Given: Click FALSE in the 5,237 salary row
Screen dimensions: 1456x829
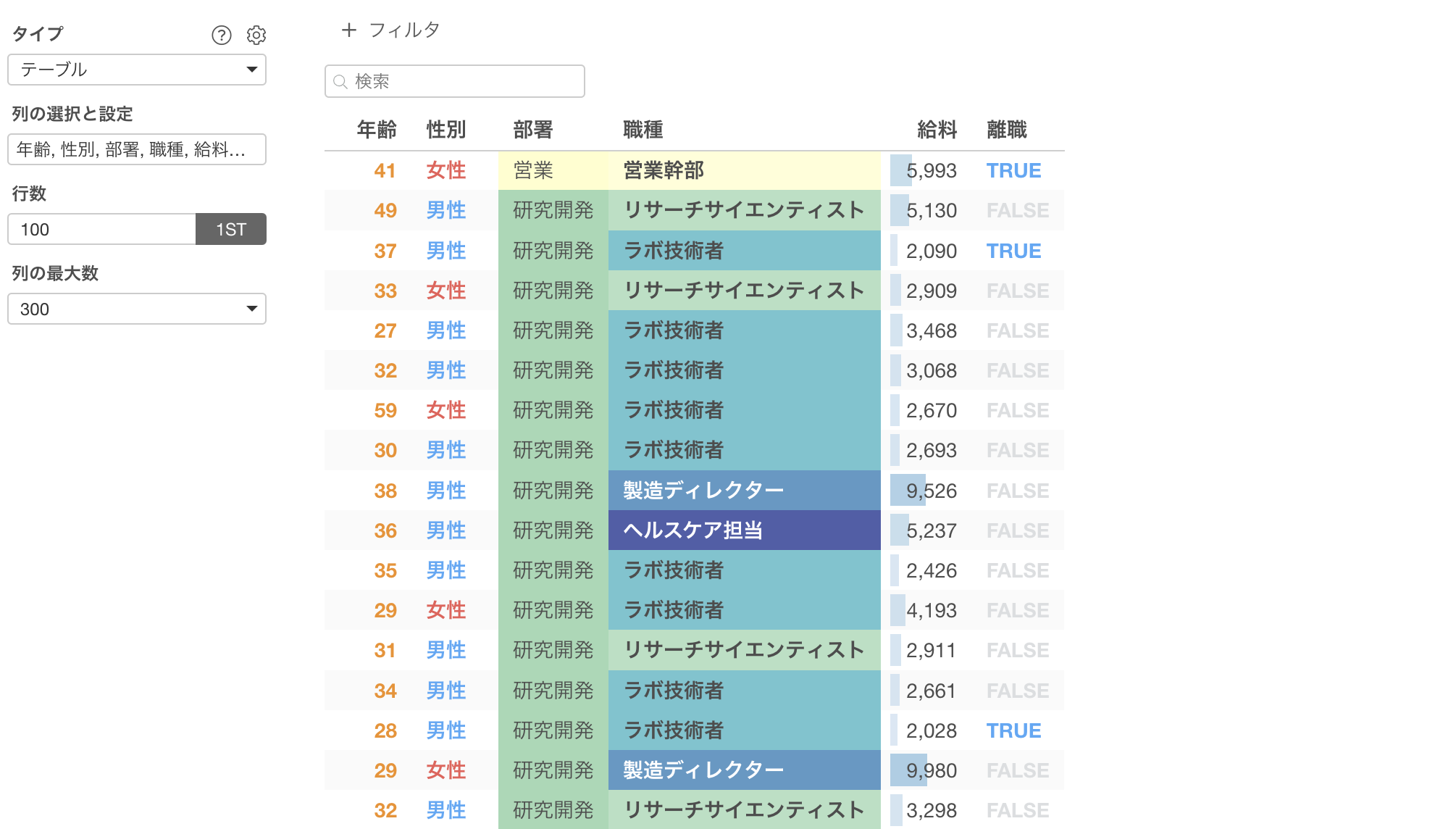Looking at the screenshot, I should tap(1018, 530).
